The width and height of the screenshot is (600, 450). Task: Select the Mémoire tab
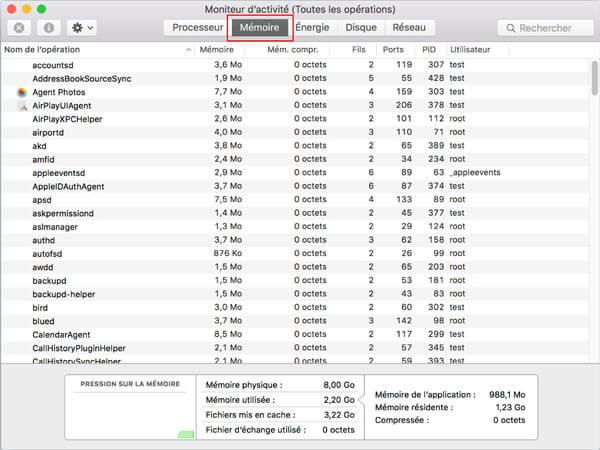pyautogui.click(x=259, y=28)
